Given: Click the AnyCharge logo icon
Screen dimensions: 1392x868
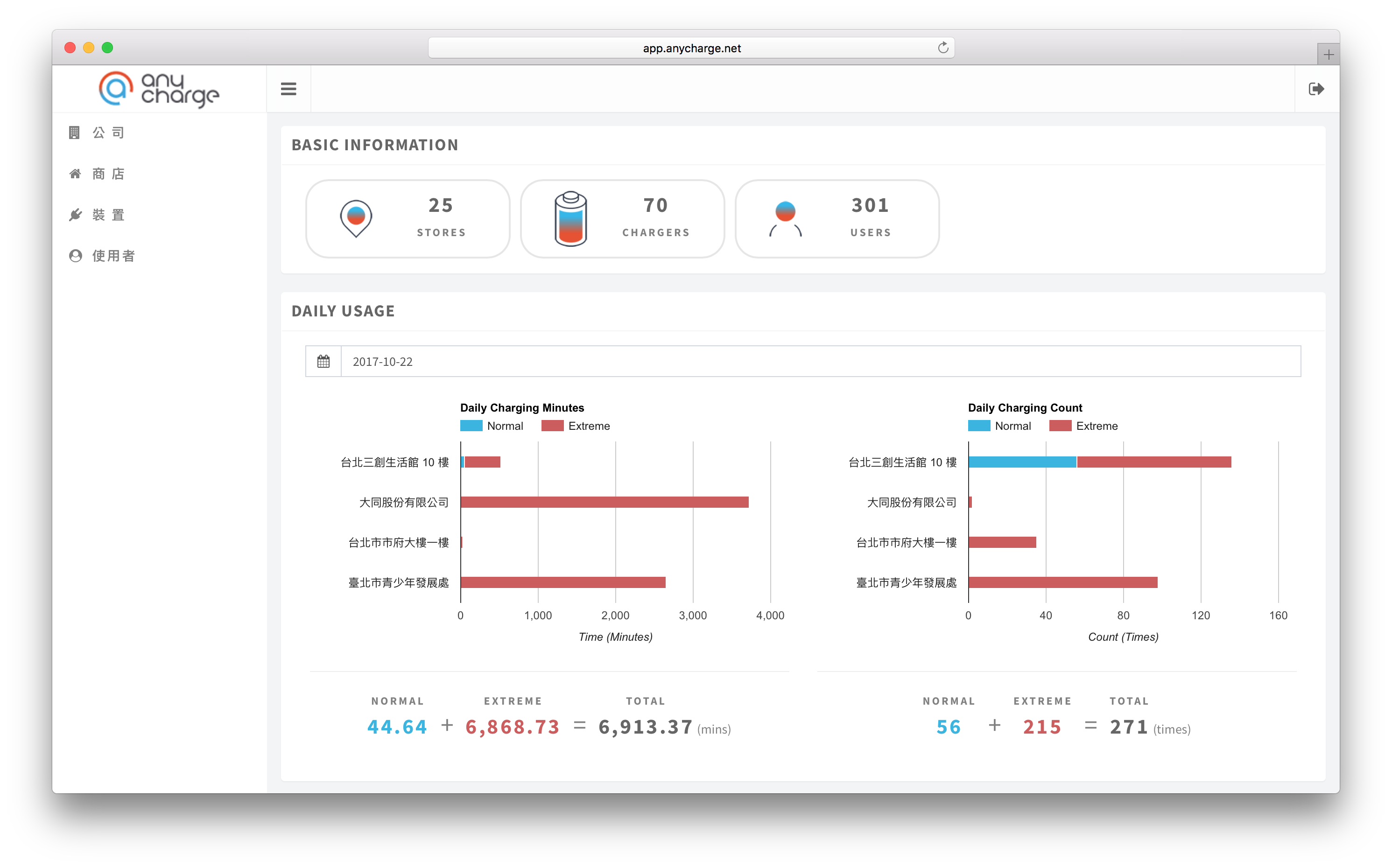Looking at the screenshot, I should [113, 89].
